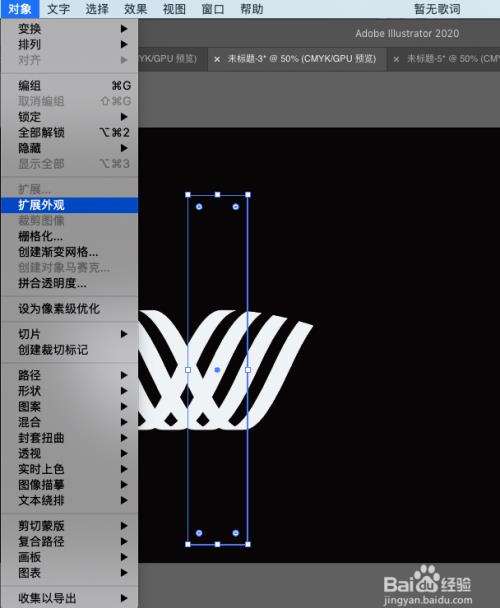The image size is (500, 608).
Task: Click 栅格化... menu item
Action: pyautogui.click(x=69, y=236)
